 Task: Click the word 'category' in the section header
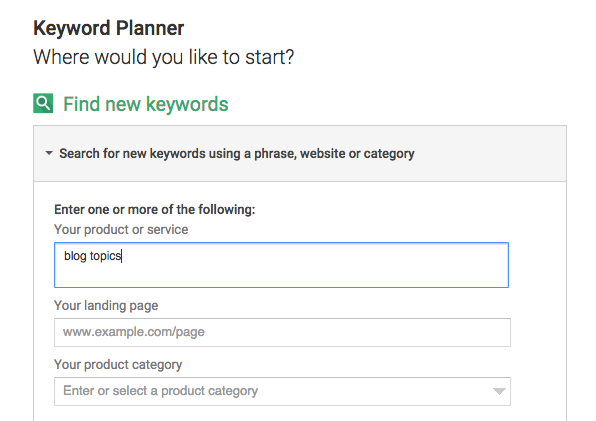click(x=389, y=154)
